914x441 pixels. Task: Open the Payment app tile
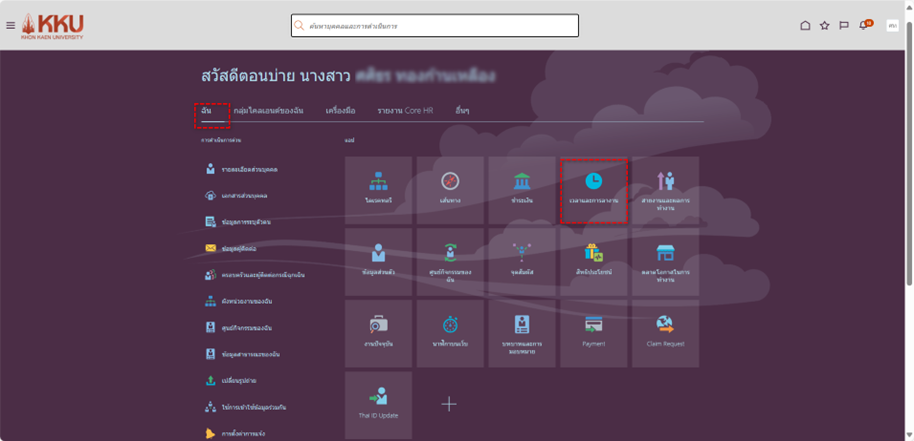(594, 333)
